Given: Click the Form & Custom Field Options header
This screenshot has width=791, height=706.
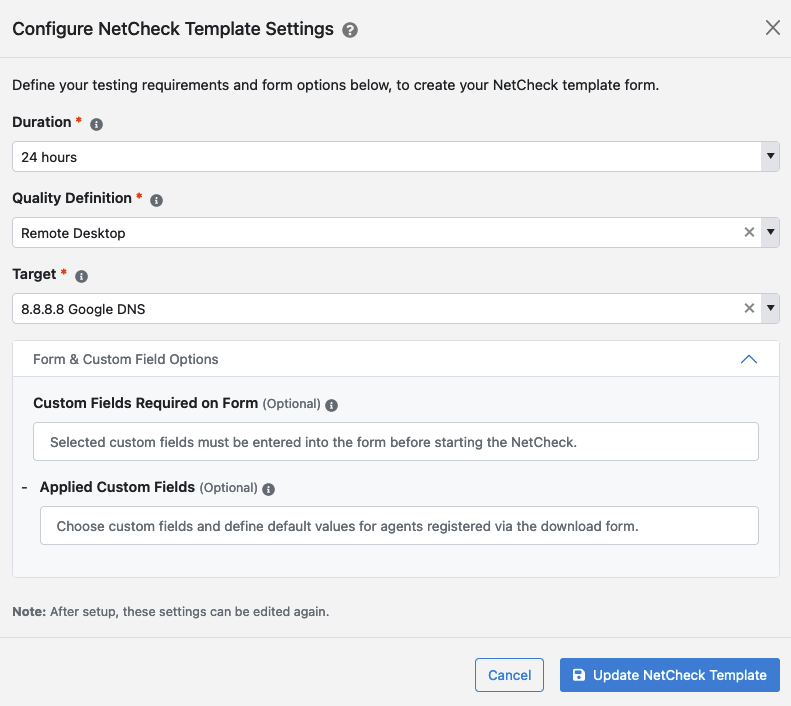Looking at the screenshot, I should point(126,359).
